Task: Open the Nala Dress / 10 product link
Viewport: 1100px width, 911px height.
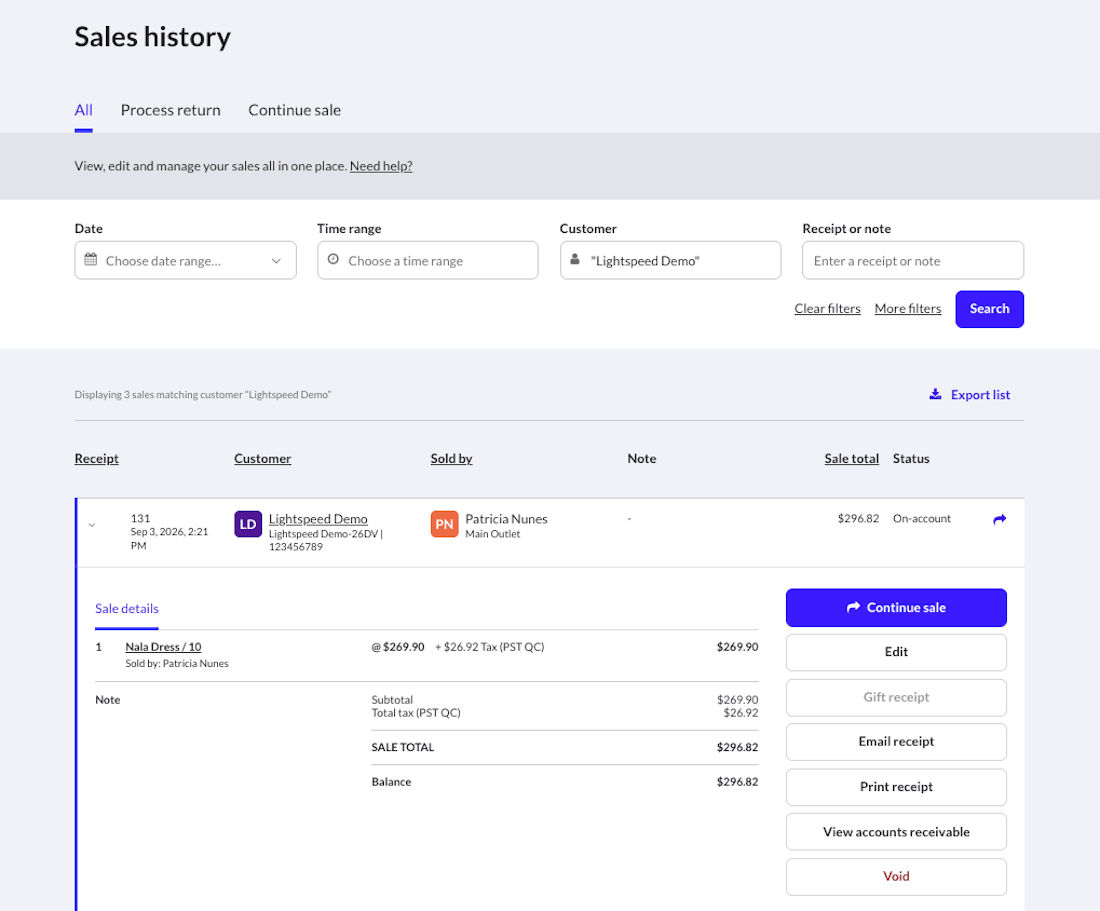Action: [163, 647]
